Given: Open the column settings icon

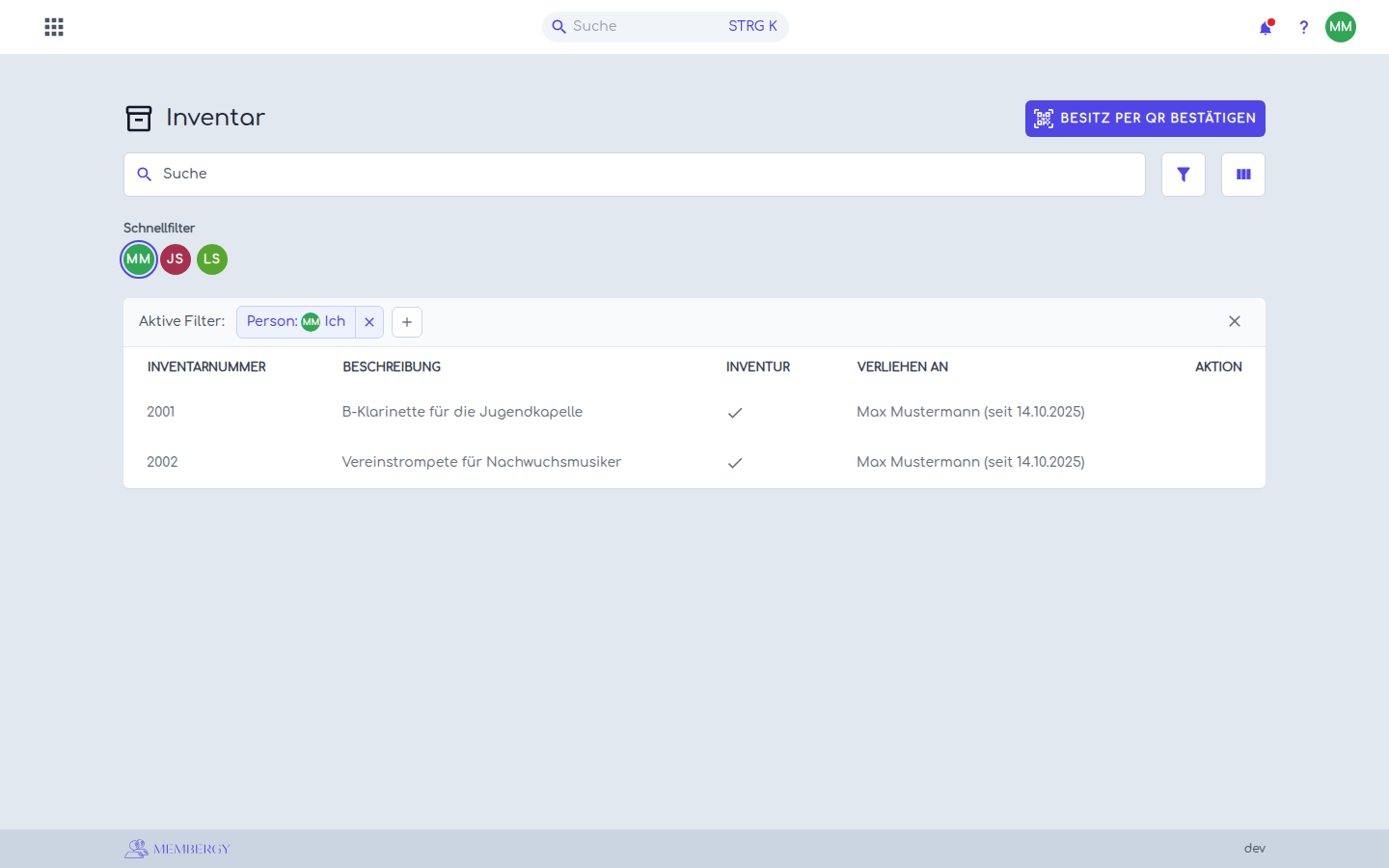Looking at the screenshot, I should (x=1243, y=175).
